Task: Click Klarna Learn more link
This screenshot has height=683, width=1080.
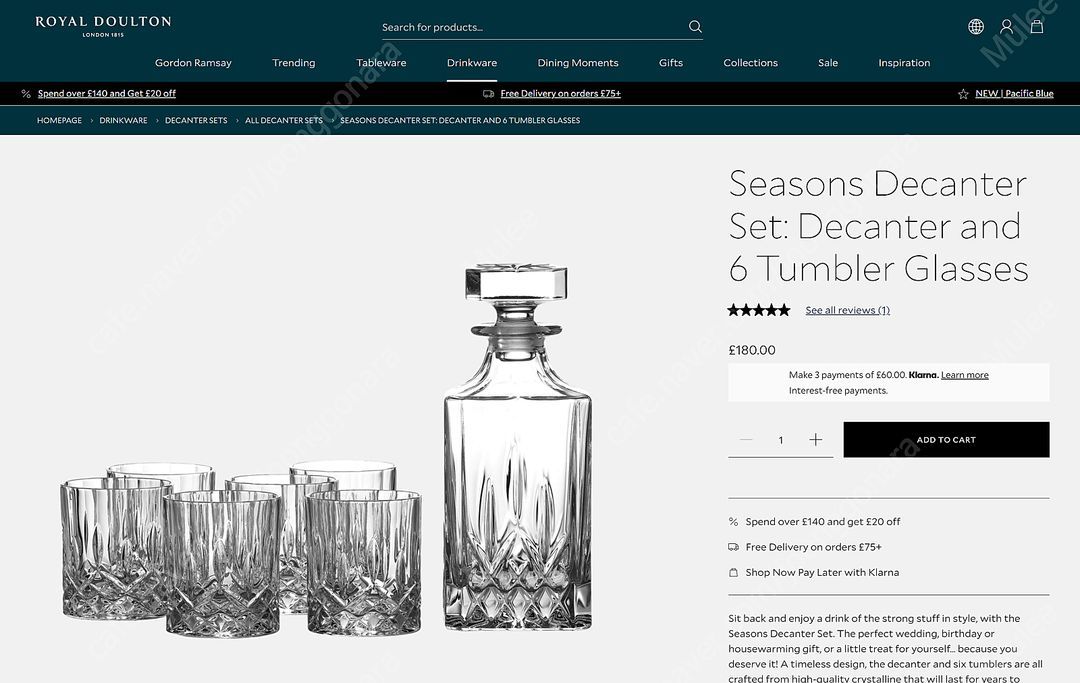Action: pyautogui.click(x=964, y=375)
